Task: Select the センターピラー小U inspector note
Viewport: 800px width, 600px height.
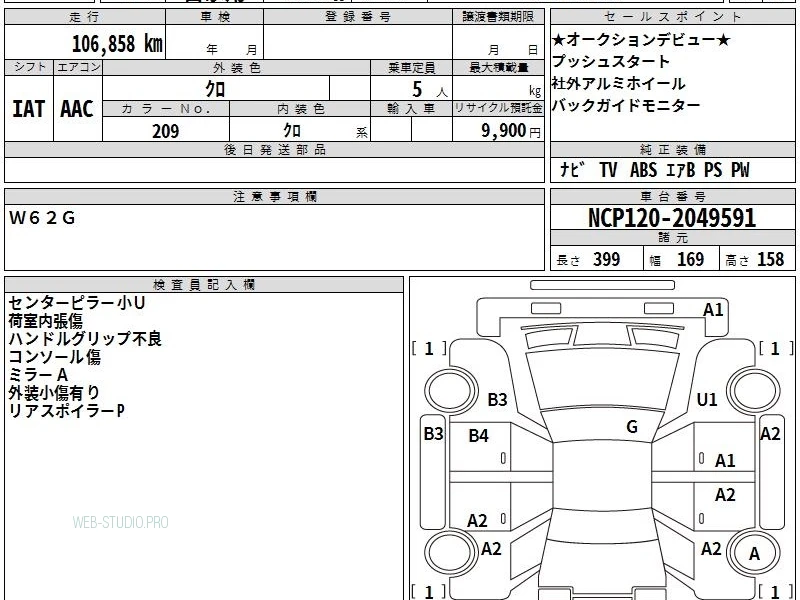Action: point(77,303)
